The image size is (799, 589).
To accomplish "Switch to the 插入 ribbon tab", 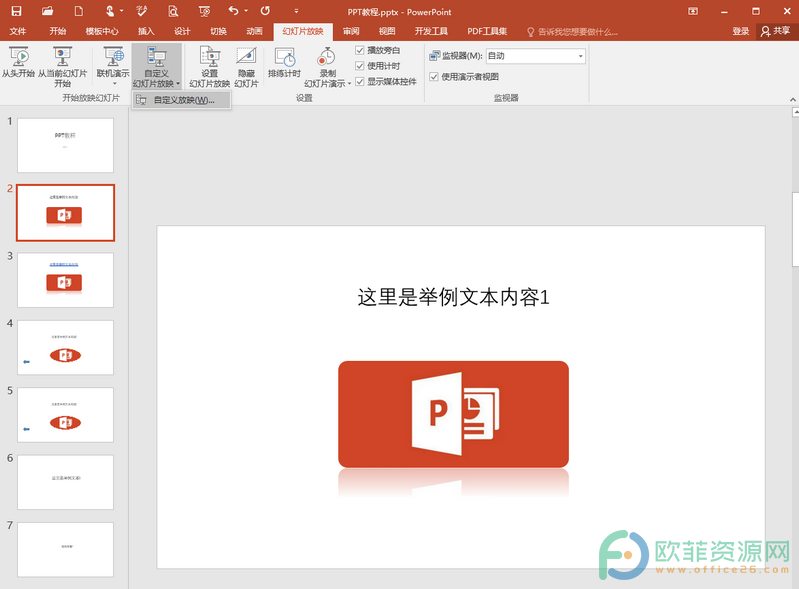I will [146, 32].
